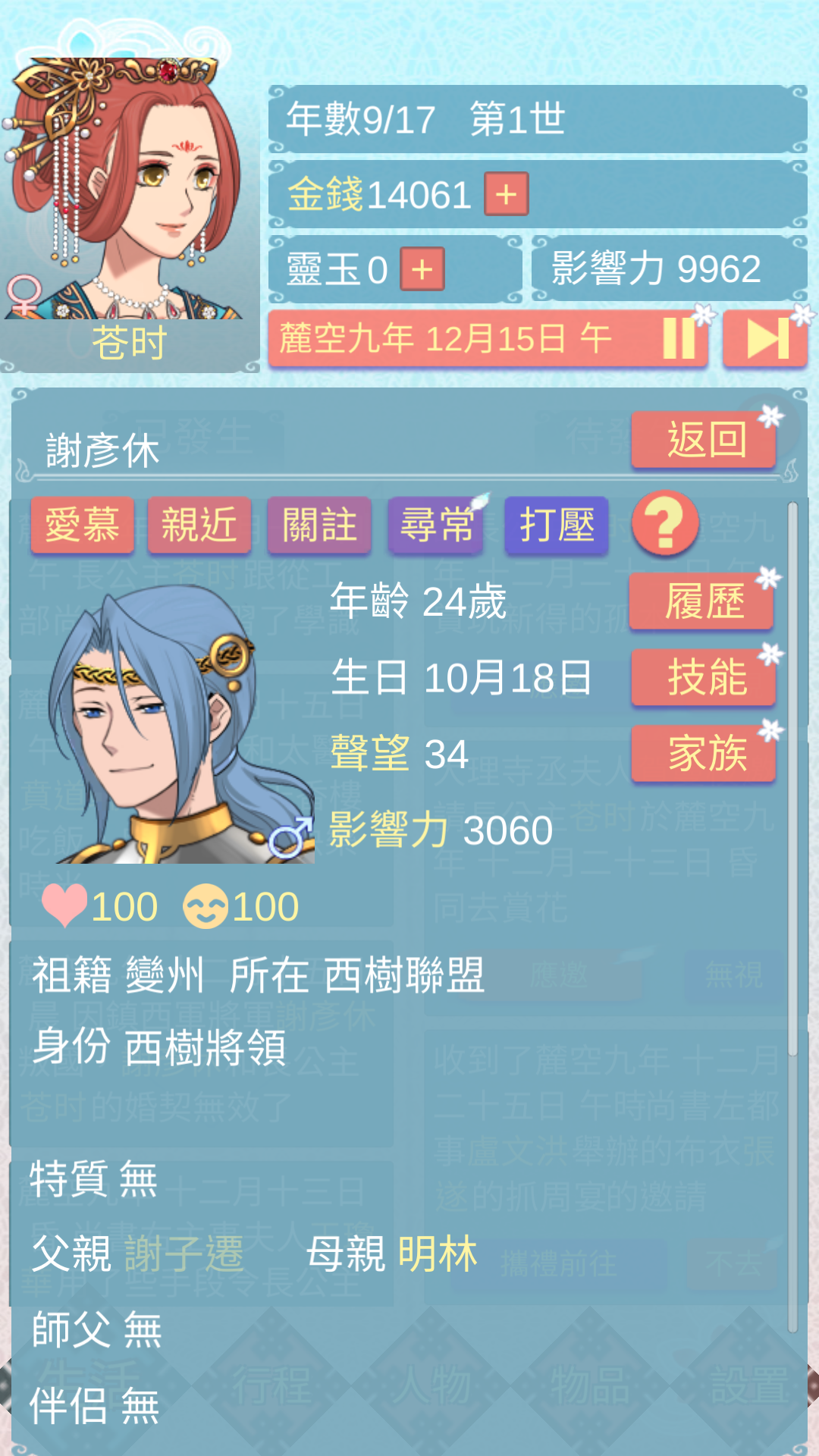Click the female symbol on player portrait
Viewport: 819px width, 1456px height.
coord(24,295)
